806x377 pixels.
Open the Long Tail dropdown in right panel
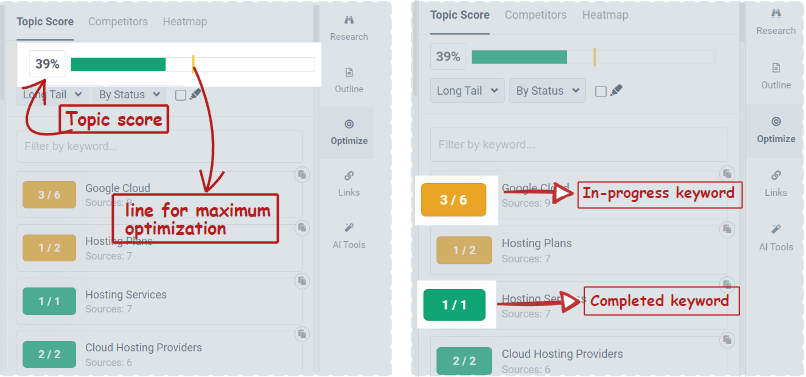pyautogui.click(x=467, y=91)
